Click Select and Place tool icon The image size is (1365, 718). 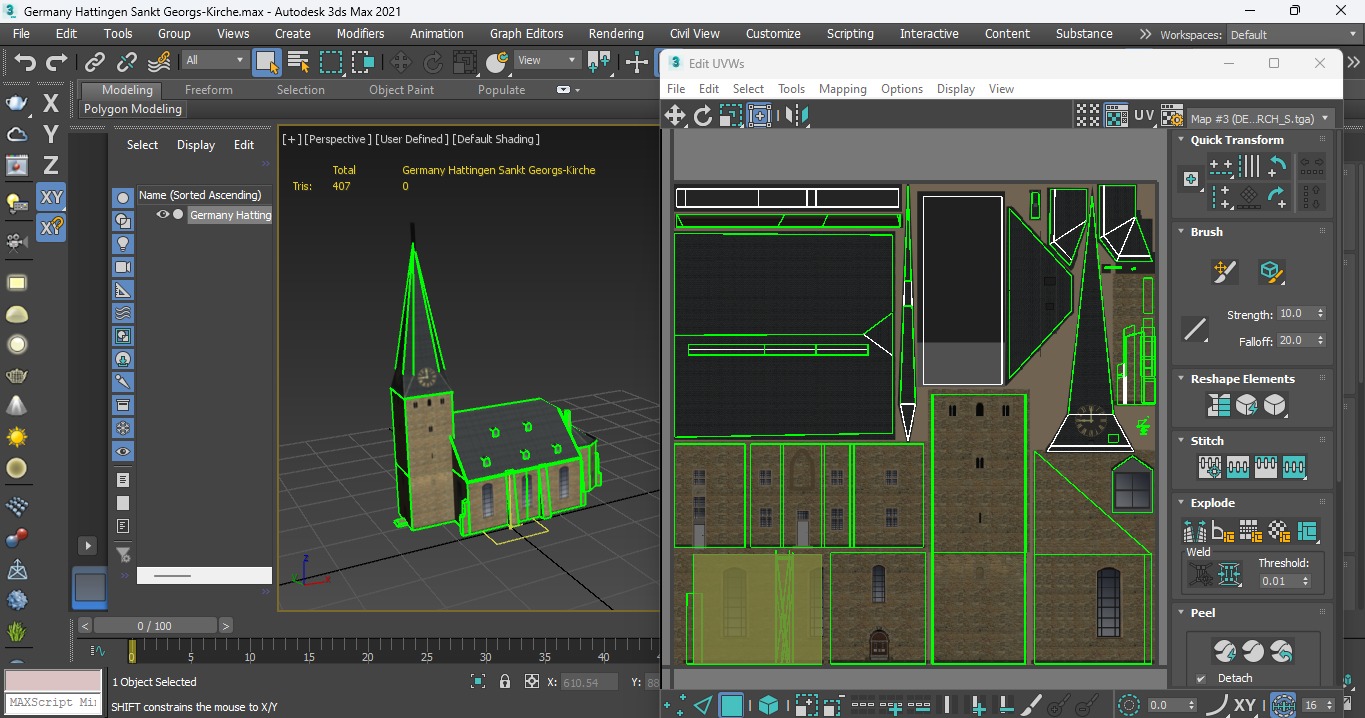pos(497,62)
